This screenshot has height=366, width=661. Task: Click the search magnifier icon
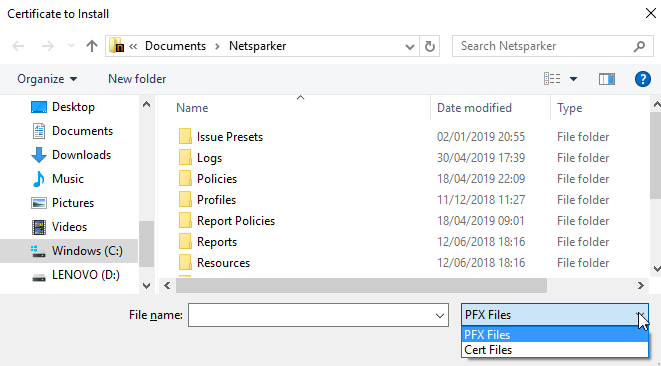click(639, 46)
